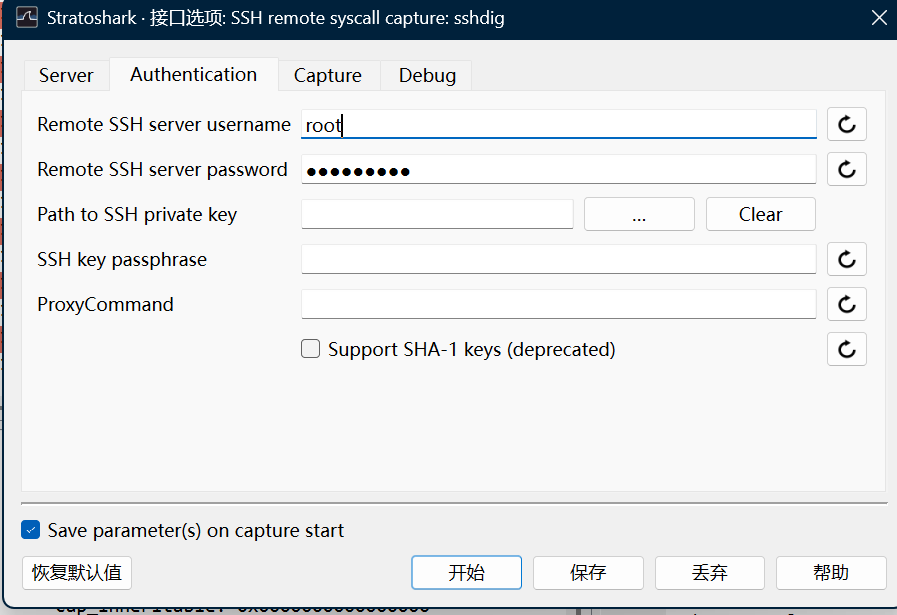
Task: Open help via 帮助 button
Action: pyautogui.click(x=831, y=573)
